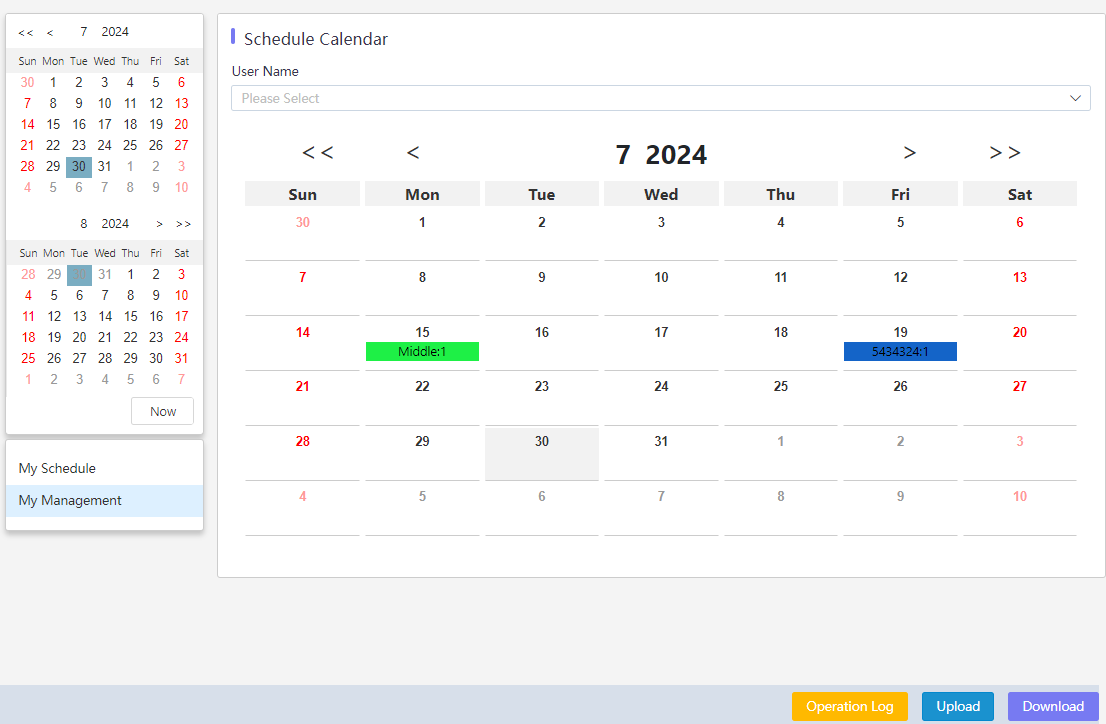Click previous-month arrow in July mini calendar
Viewport: 1106px width, 724px height.
coord(50,32)
